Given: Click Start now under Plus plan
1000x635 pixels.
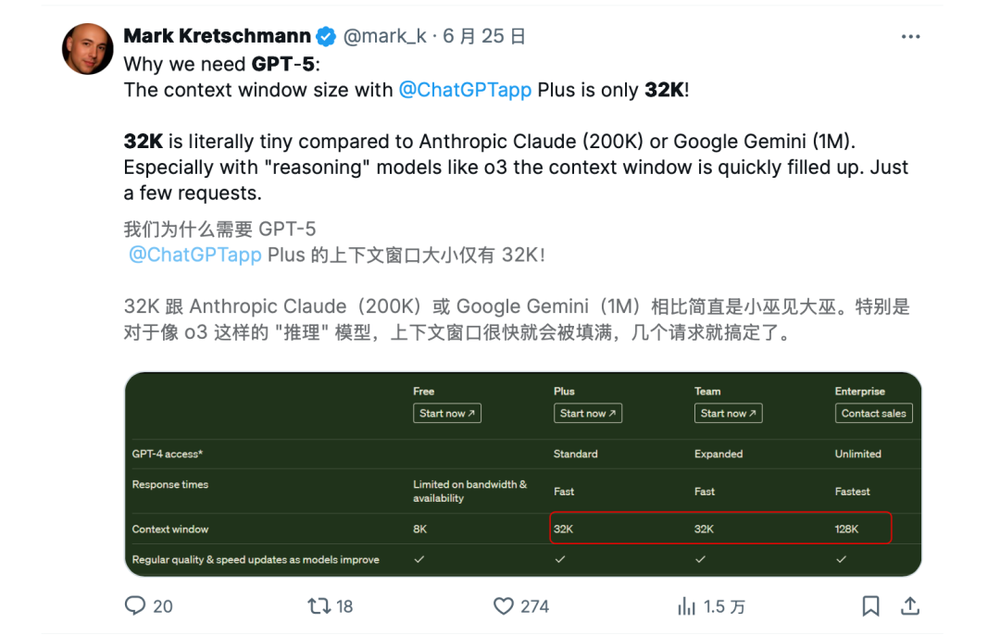Looking at the screenshot, I should [588, 413].
